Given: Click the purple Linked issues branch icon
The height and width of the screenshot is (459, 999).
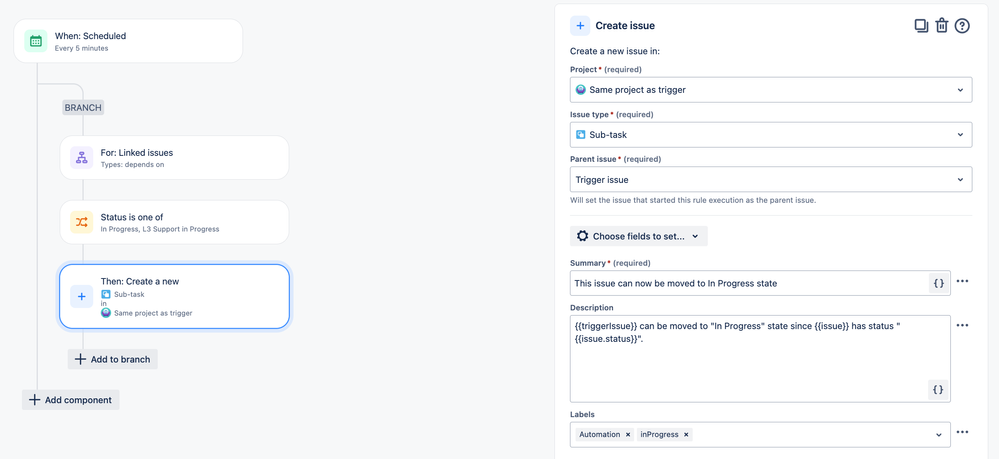Looking at the screenshot, I should [82, 157].
